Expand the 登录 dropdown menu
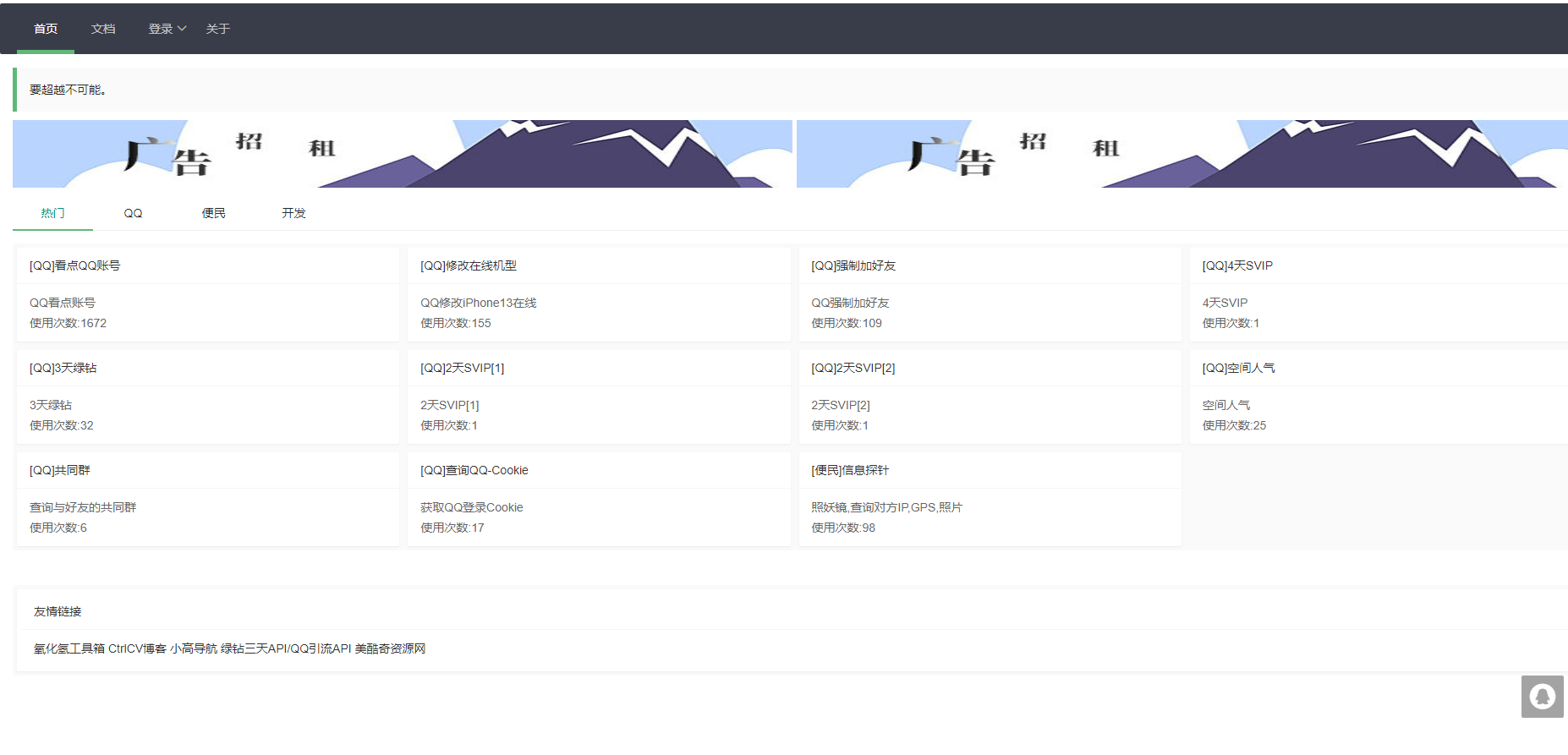The image size is (1568, 755). pos(167,29)
